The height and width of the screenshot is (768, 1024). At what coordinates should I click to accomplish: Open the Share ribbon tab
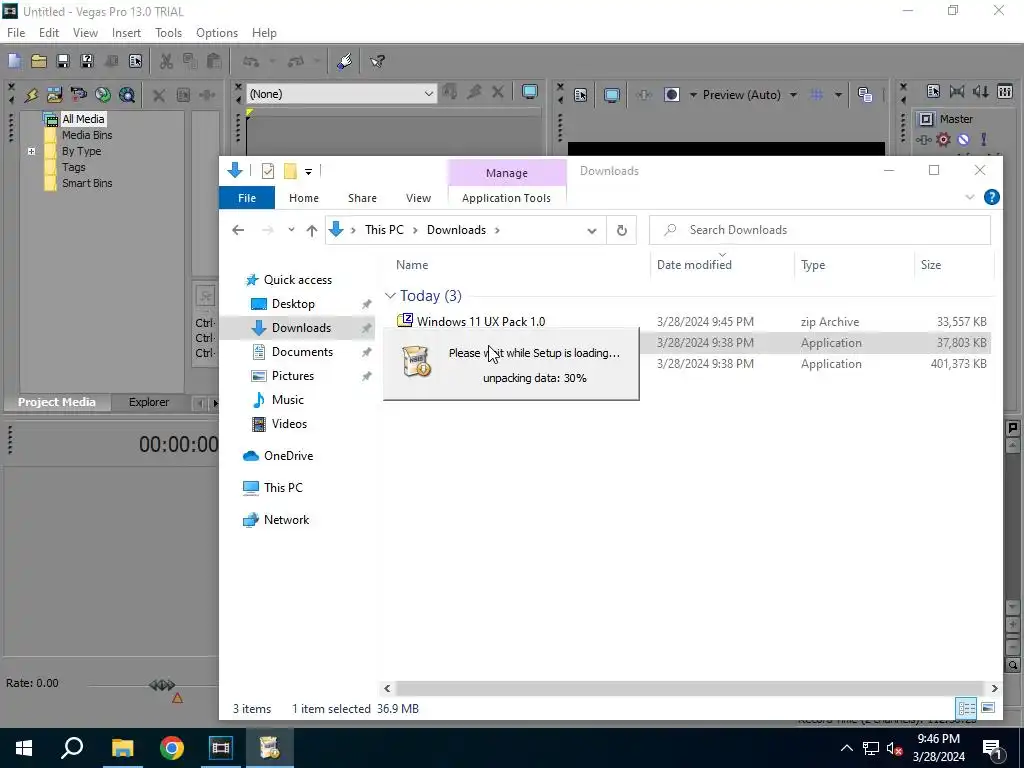tap(362, 198)
